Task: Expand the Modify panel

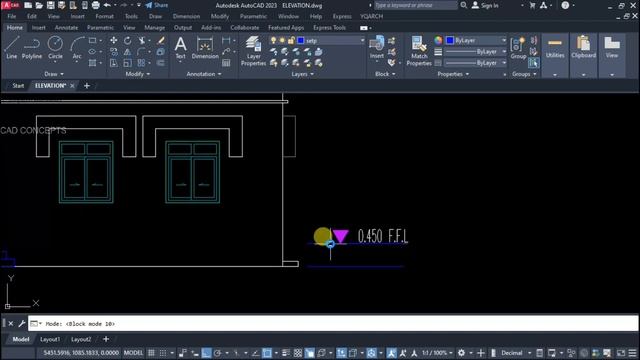Action: [138, 74]
